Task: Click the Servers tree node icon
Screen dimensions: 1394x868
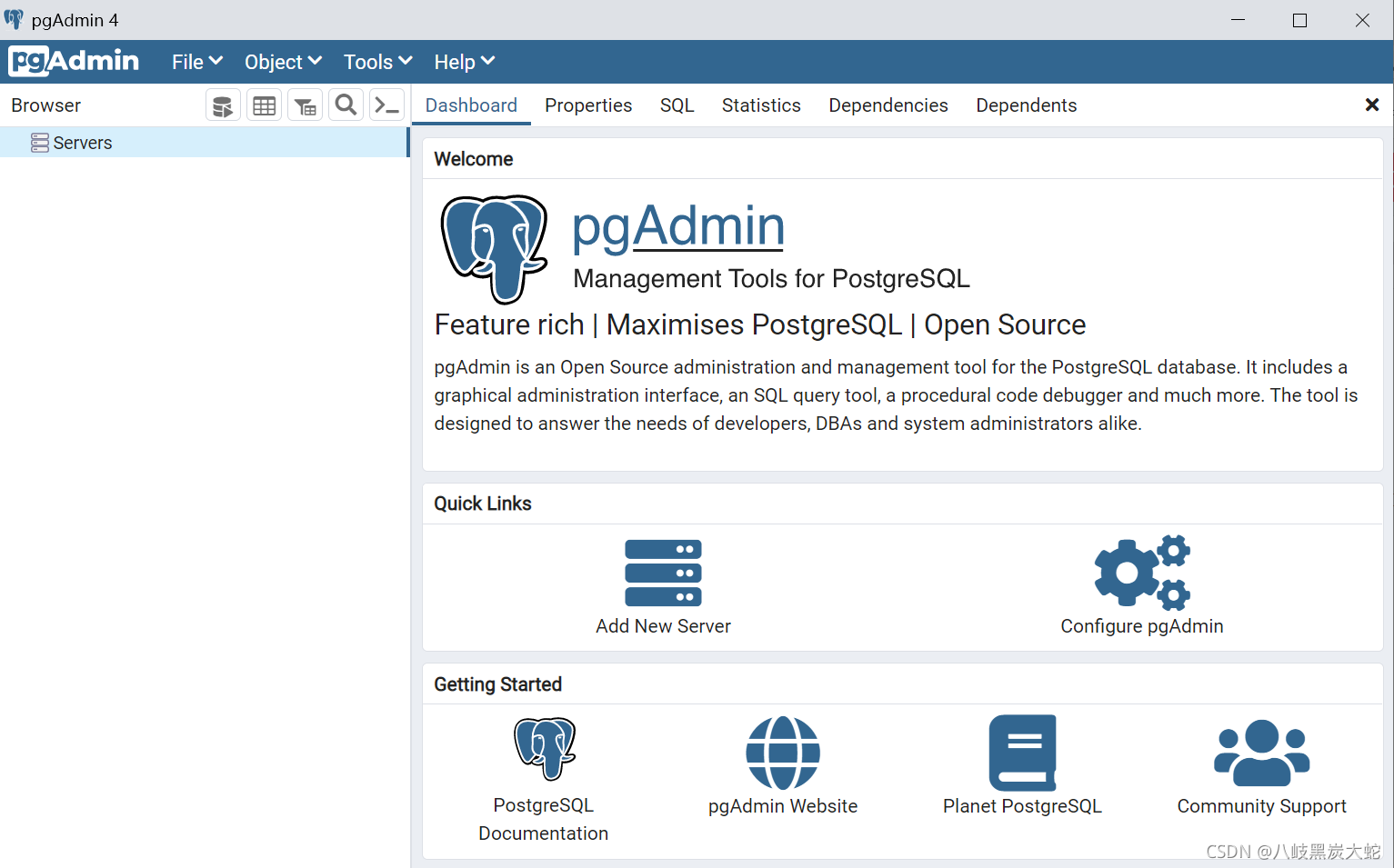Action: 40,143
